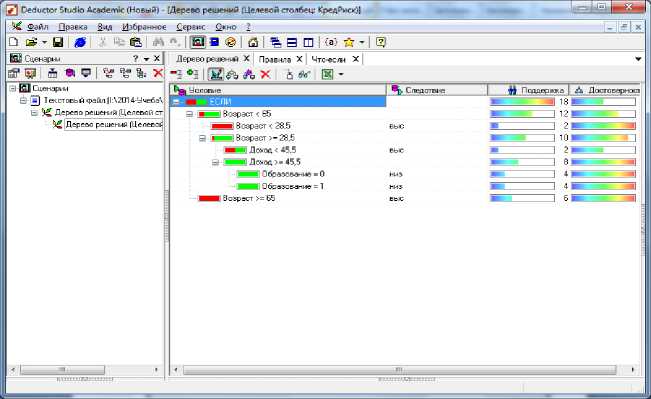Screen dimensions: 651x399
Task: Toggle the scenarios panel button in main toolbar
Action: (198, 42)
